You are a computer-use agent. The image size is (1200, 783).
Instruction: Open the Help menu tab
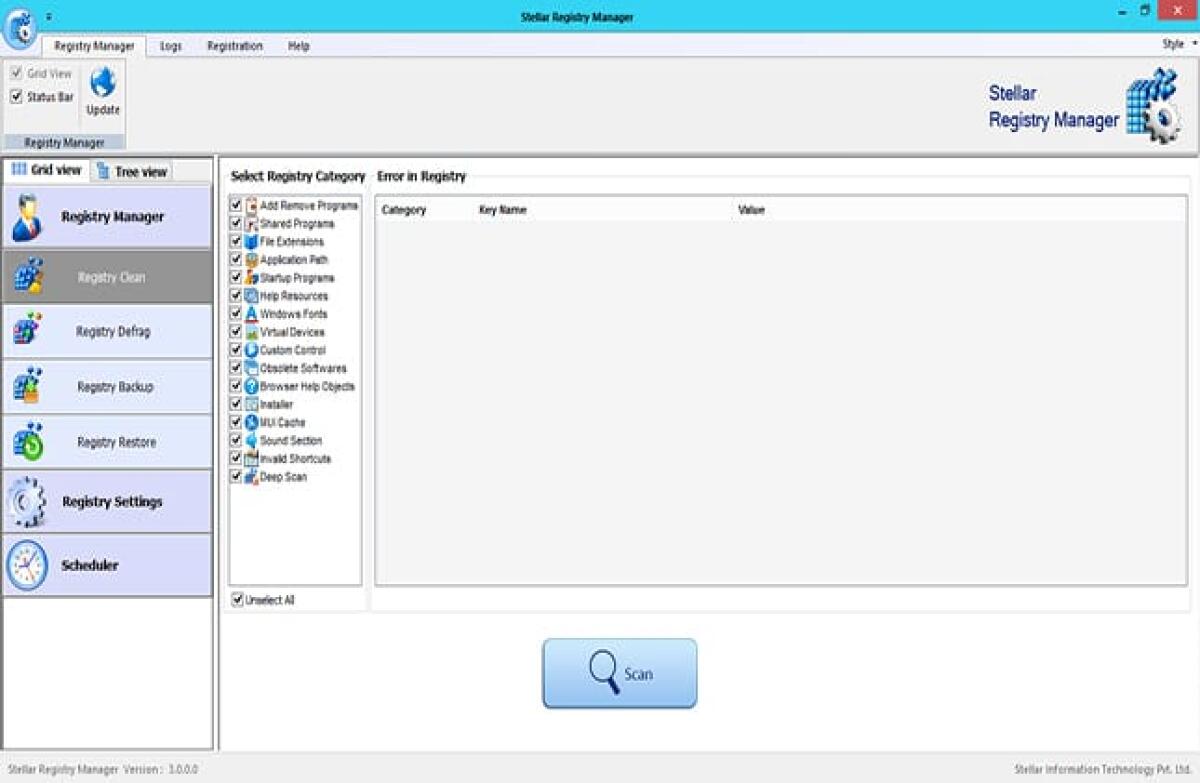coord(297,46)
